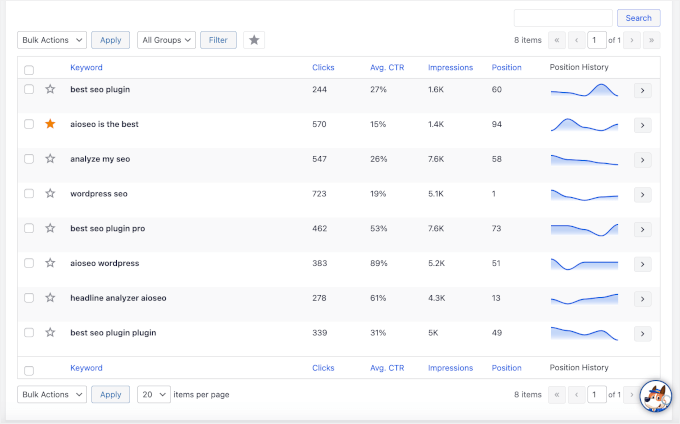
Task: Click the mascot help icon bottom right
Action: coord(654,396)
